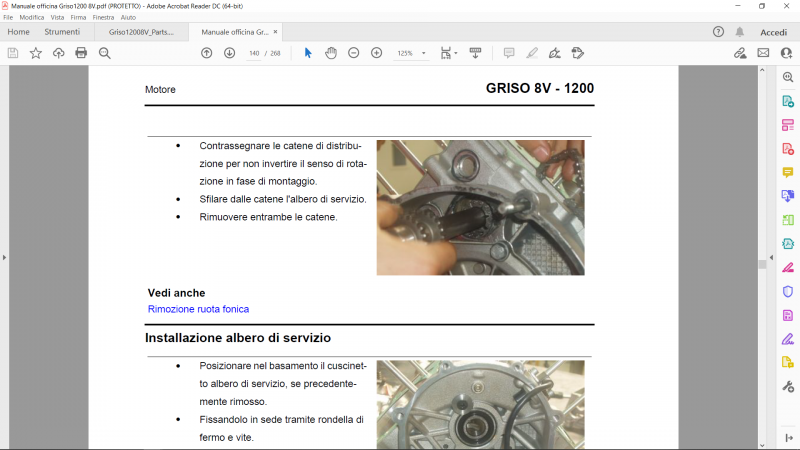Close the Manuale officina tab
The height and width of the screenshot is (450, 800).
(276, 32)
